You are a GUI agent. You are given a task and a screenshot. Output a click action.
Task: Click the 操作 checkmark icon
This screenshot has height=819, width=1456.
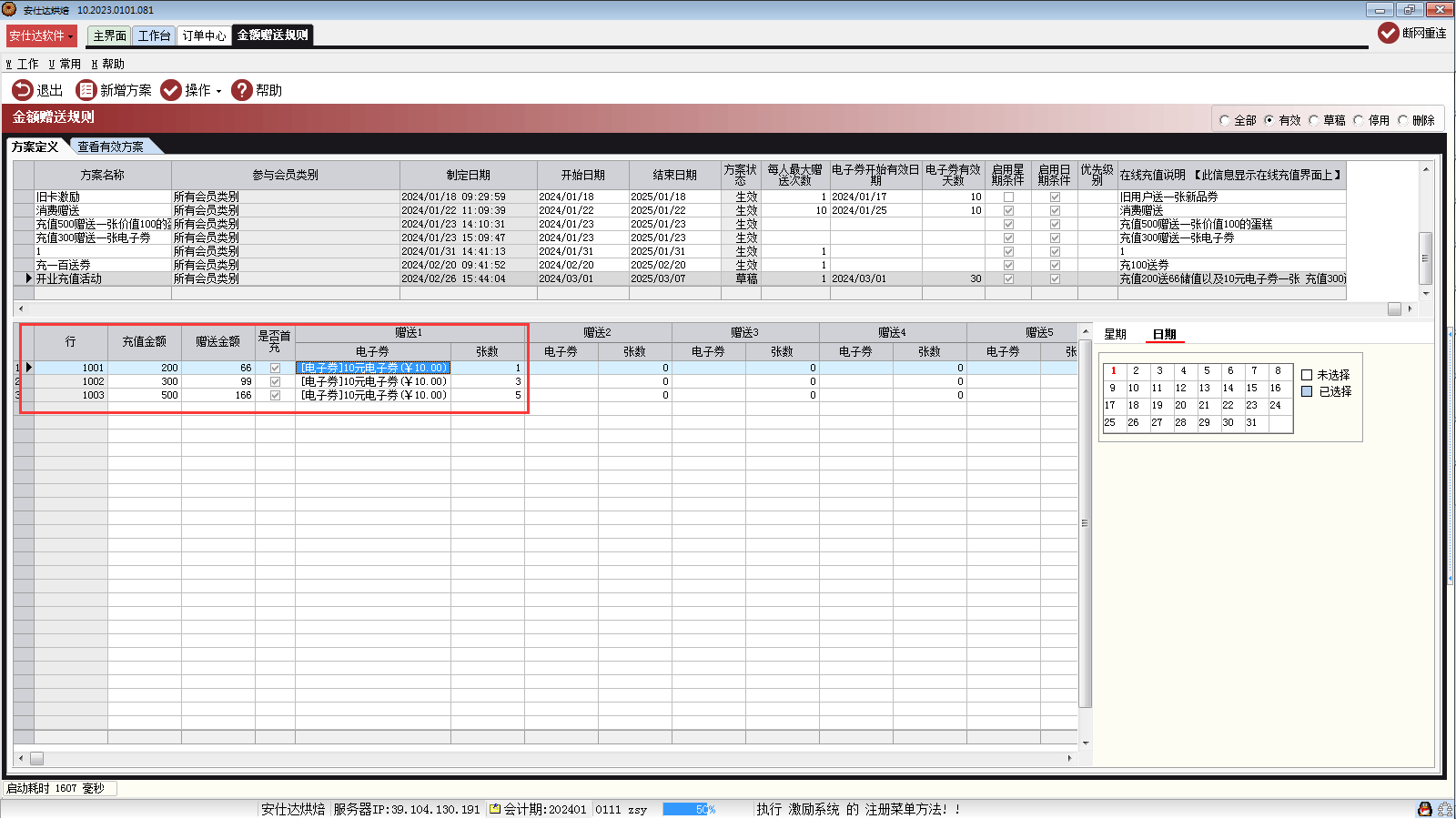170,90
